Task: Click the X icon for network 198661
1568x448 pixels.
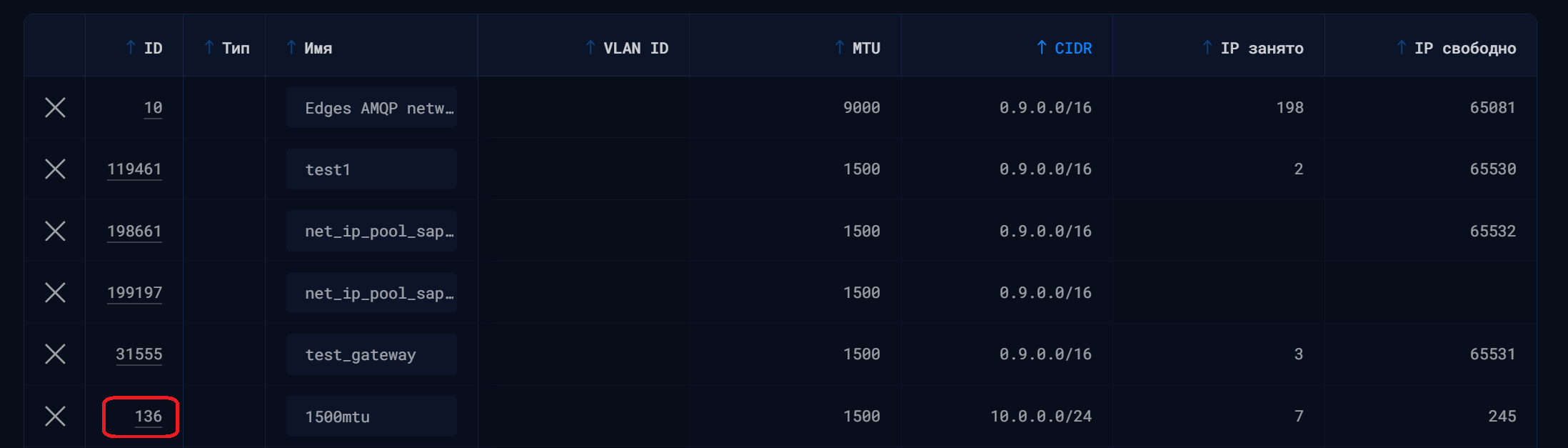Action: point(55,231)
